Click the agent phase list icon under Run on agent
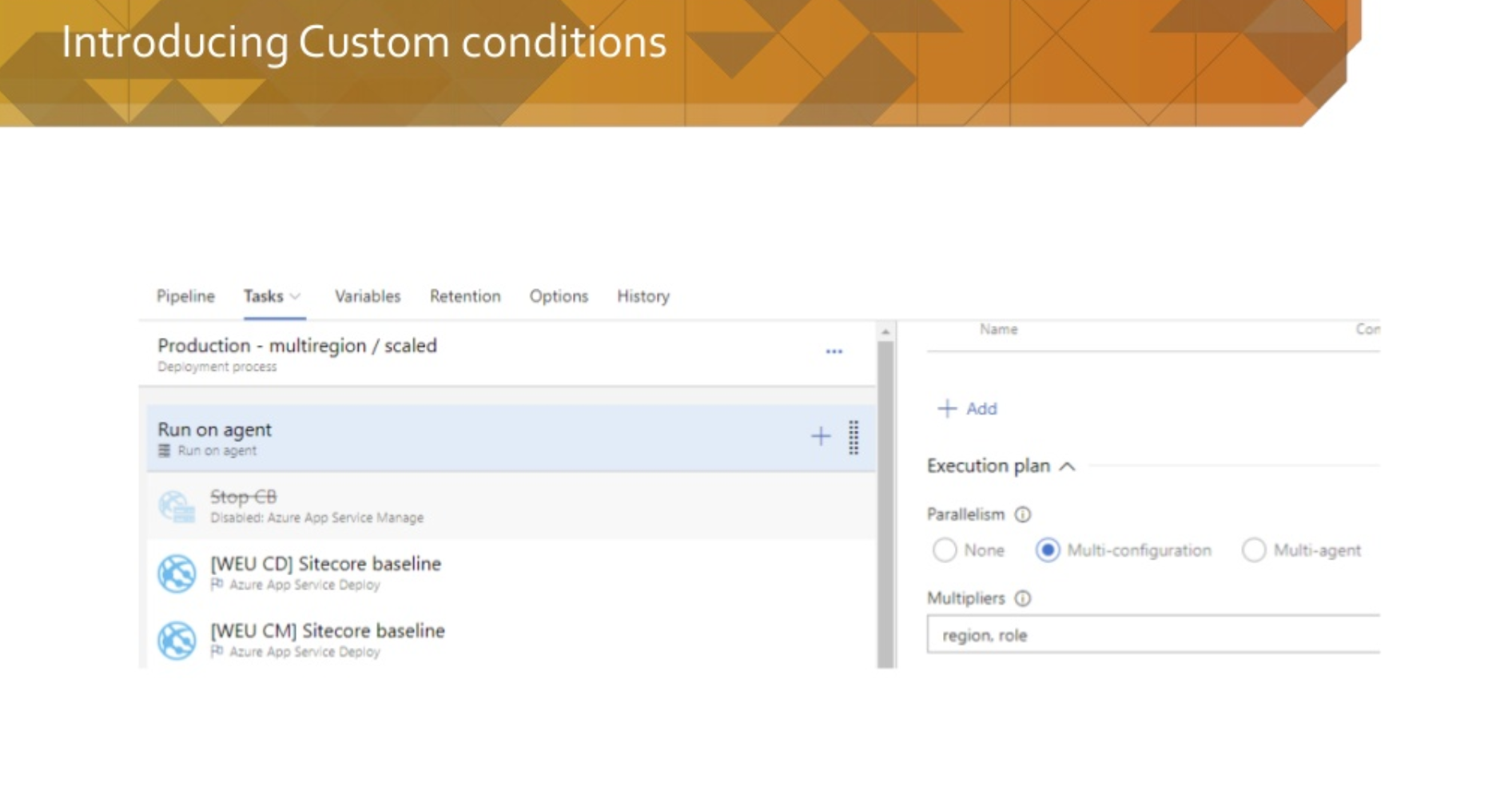1512x790 pixels. tap(164, 450)
